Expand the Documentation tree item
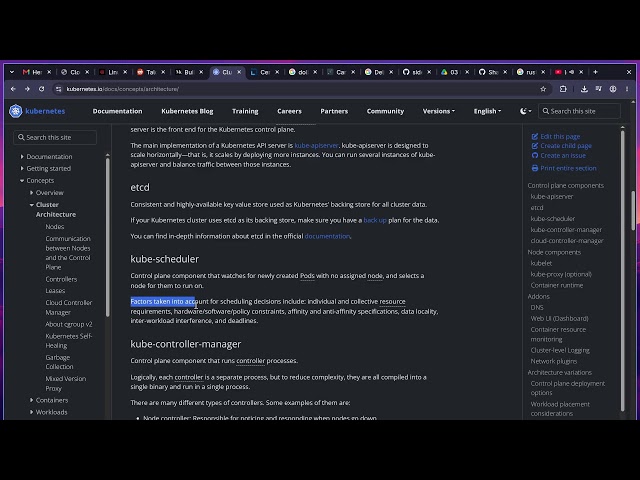 [22, 157]
